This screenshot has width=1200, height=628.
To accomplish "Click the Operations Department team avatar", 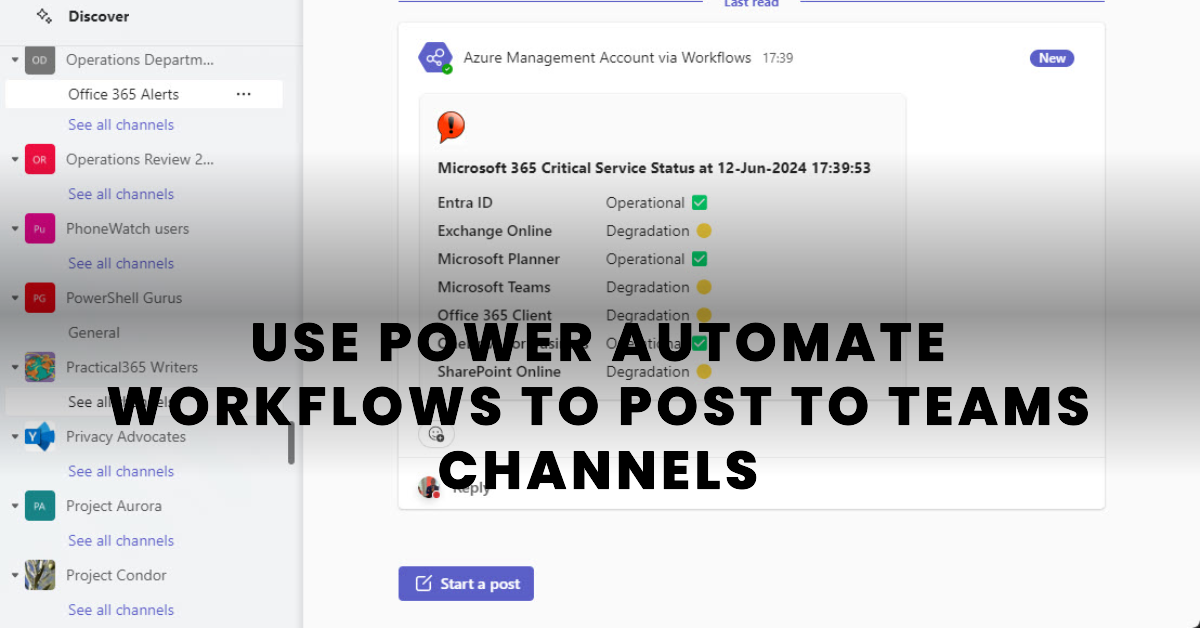I will pos(40,60).
